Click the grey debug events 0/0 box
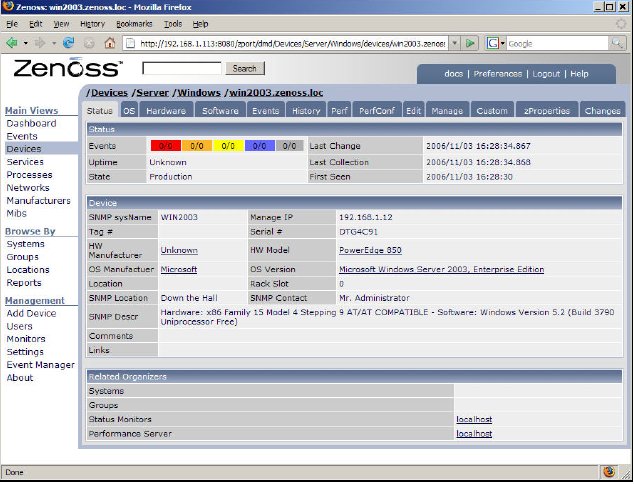The height and width of the screenshot is (484, 634). (290, 146)
